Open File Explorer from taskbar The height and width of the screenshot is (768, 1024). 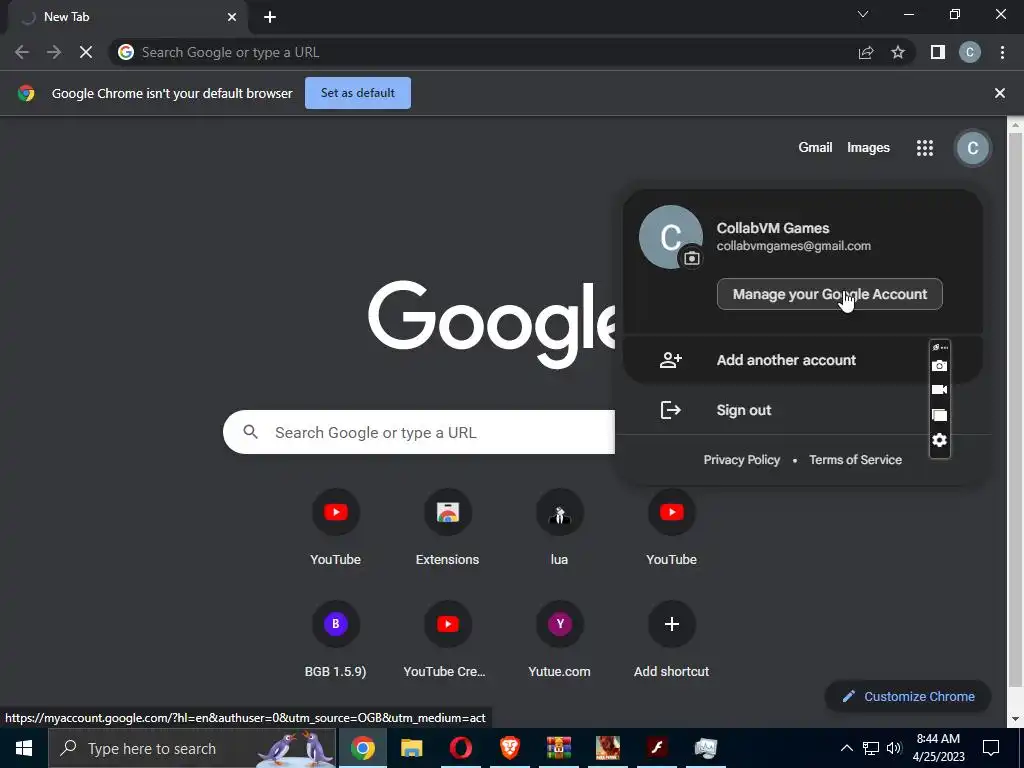(x=411, y=748)
